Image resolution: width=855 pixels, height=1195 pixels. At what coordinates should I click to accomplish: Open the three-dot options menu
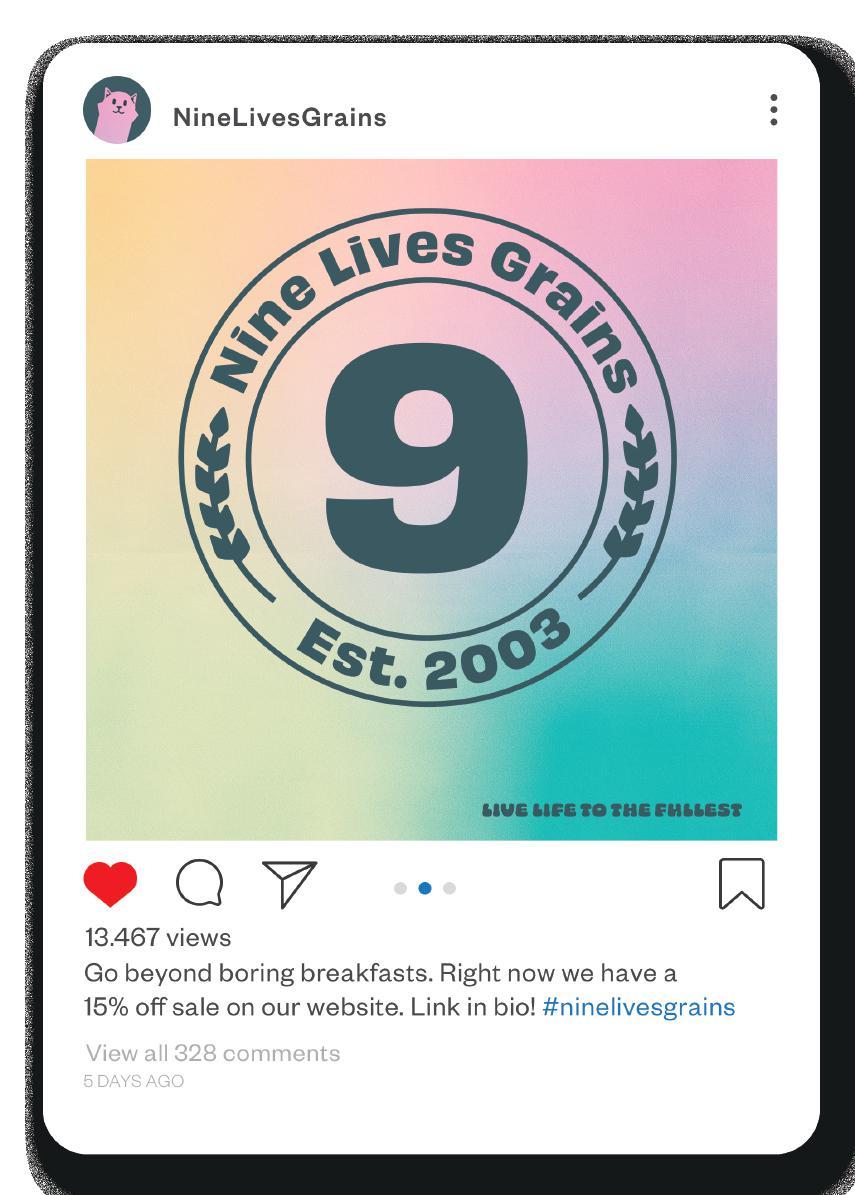[x=773, y=110]
